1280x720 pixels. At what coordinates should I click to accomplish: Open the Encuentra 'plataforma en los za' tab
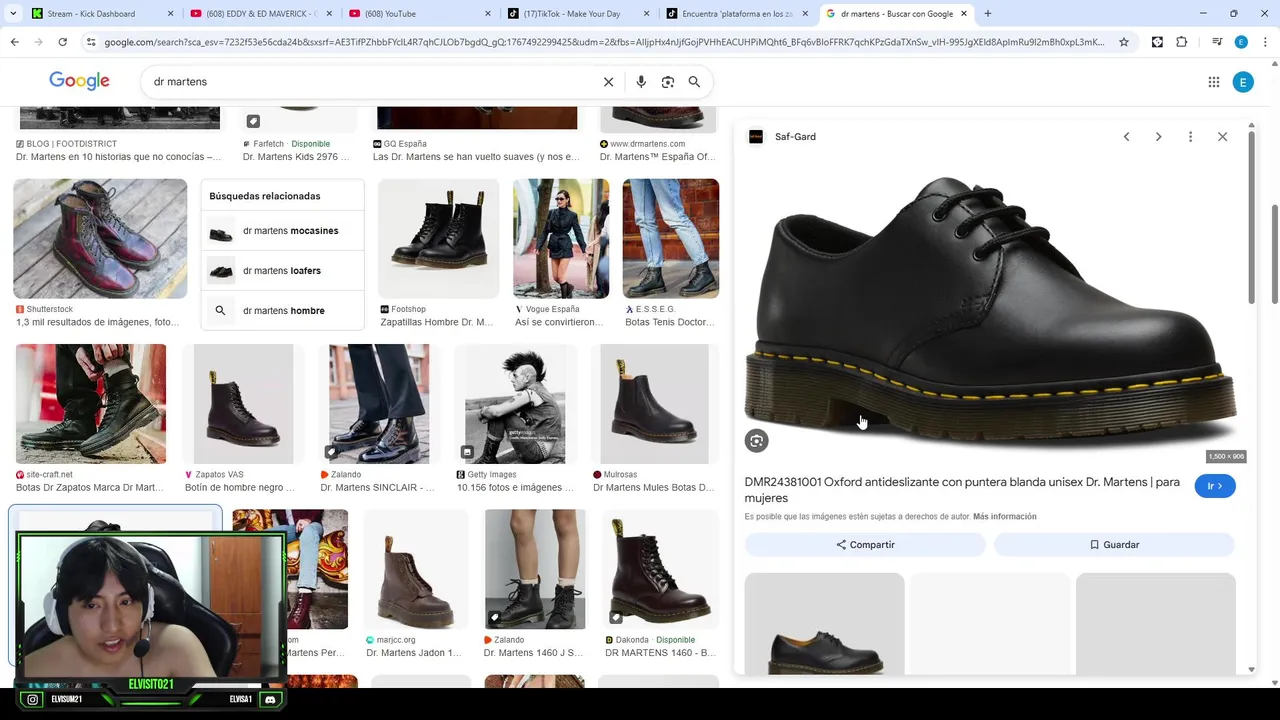pyautogui.click(x=730, y=13)
